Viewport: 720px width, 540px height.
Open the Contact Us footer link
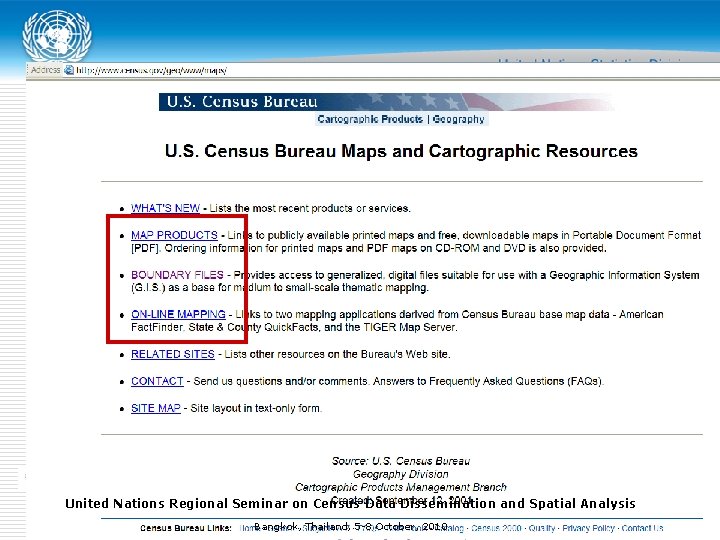642,528
